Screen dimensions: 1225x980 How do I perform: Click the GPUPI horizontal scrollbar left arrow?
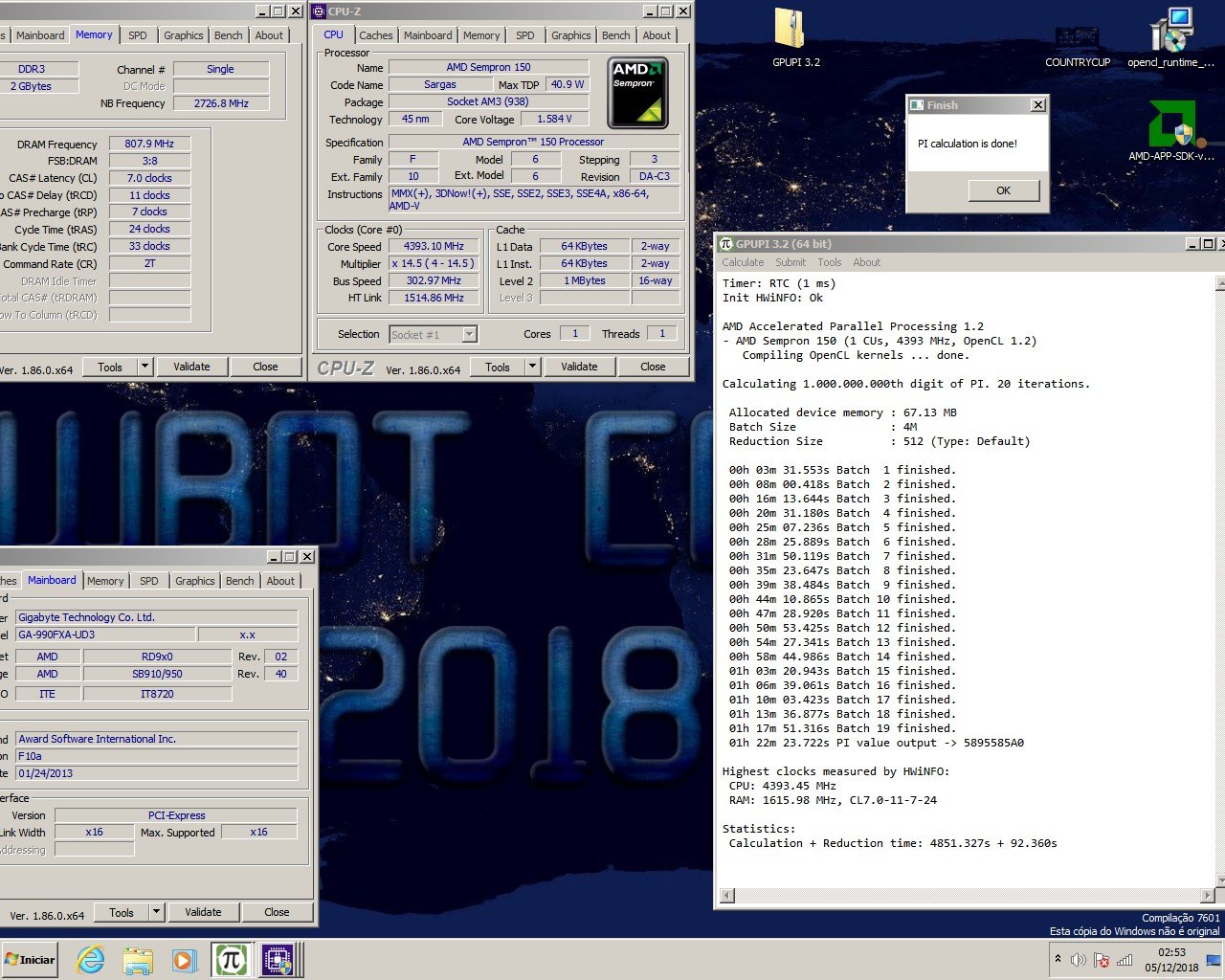coord(727,896)
